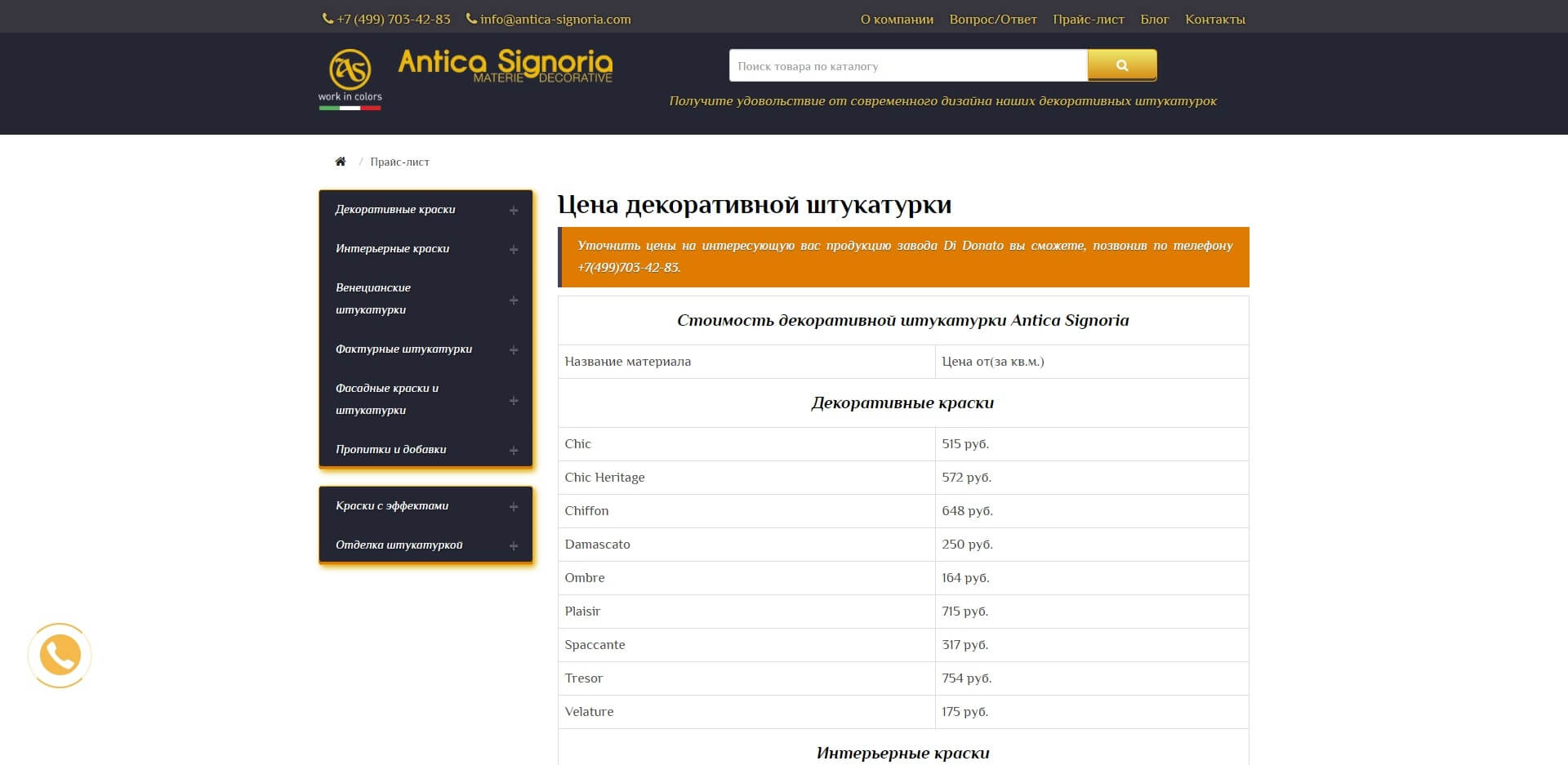
Task: Click the 515 руб. price cell
Action: (1092, 444)
